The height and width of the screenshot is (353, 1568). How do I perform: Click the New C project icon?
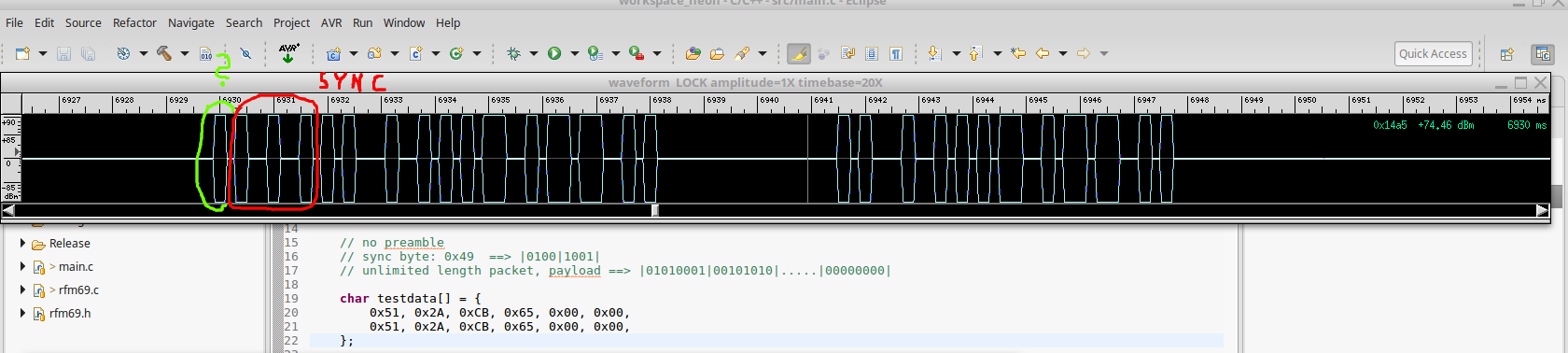click(333, 53)
